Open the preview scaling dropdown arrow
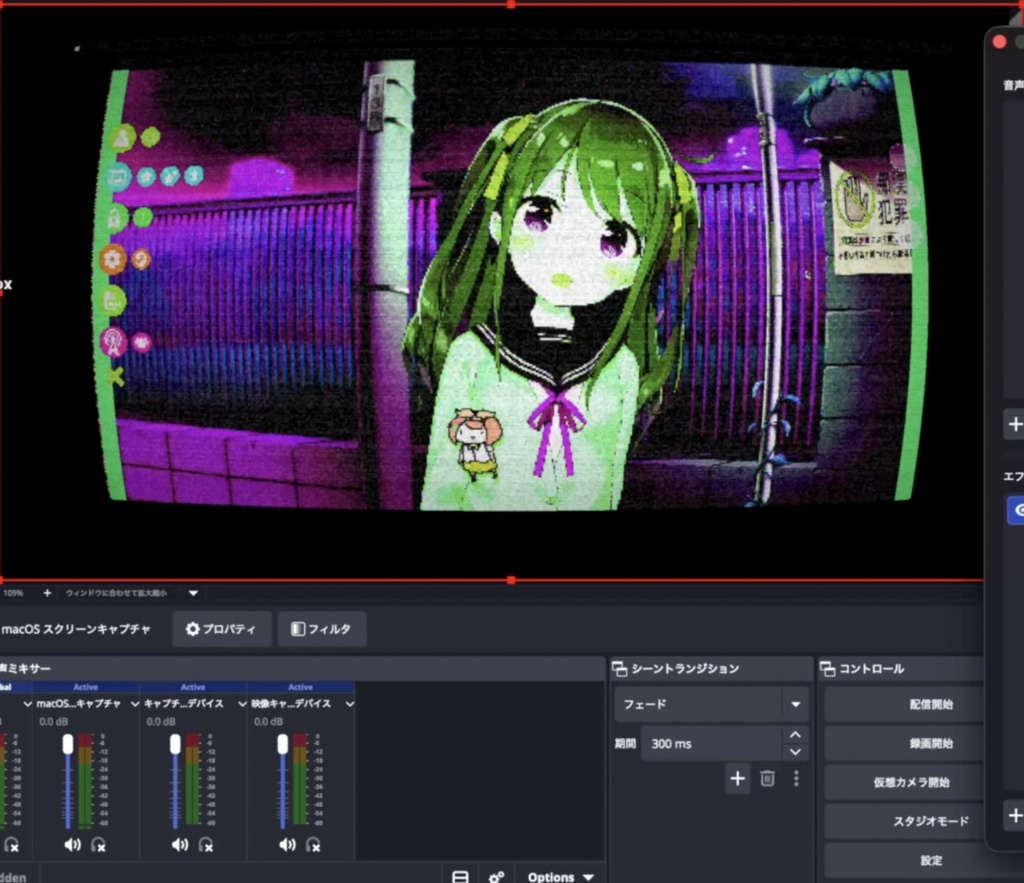Viewport: 1024px width, 883px height. (193, 593)
